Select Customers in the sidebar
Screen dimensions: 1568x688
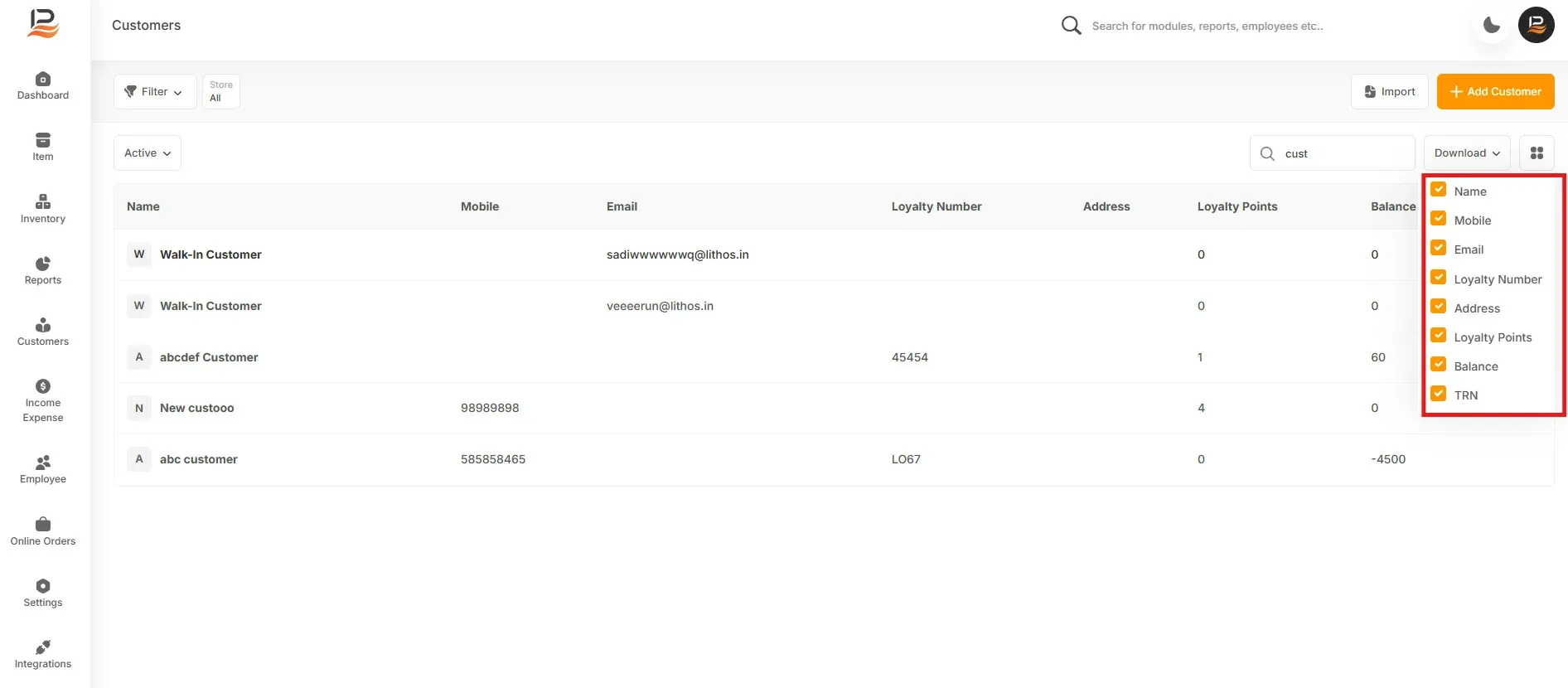(x=43, y=332)
